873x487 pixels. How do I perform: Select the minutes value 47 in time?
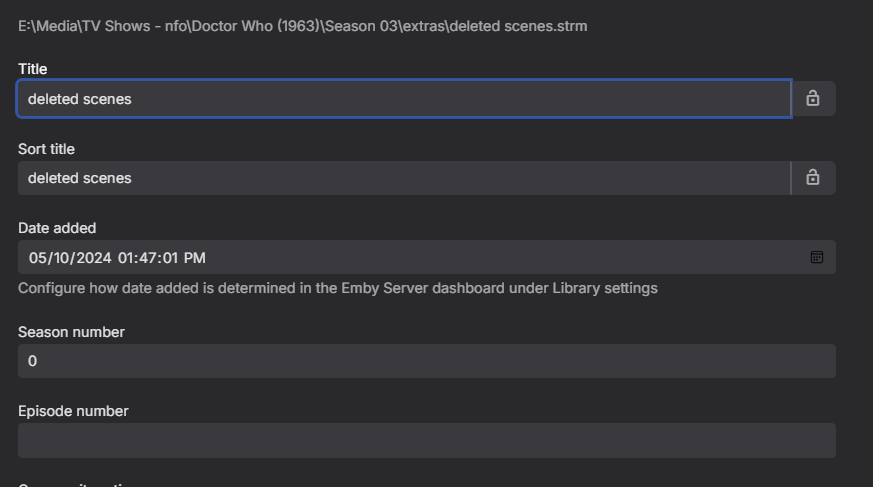click(x=149, y=258)
